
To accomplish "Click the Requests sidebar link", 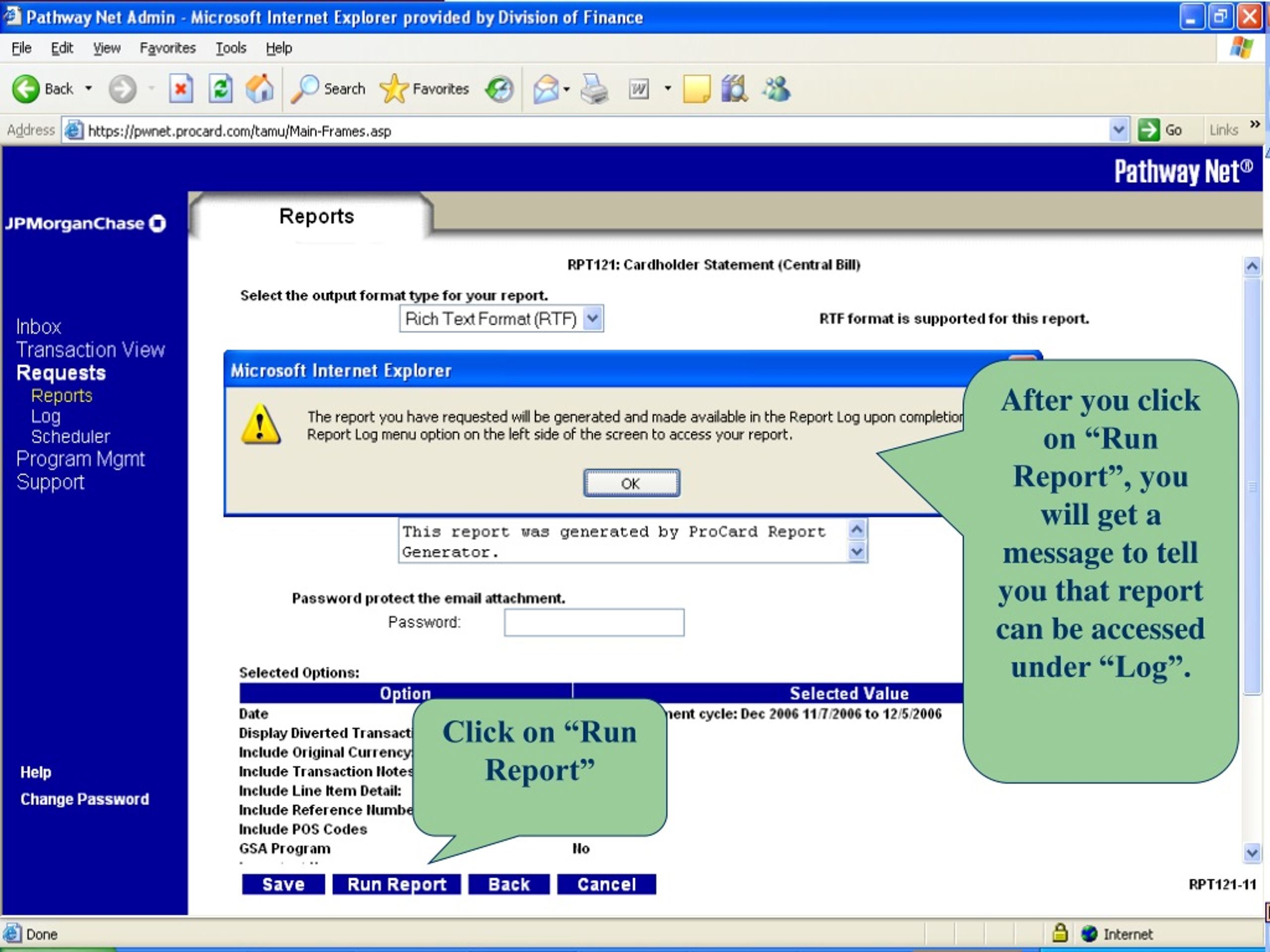I will tap(61, 373).
